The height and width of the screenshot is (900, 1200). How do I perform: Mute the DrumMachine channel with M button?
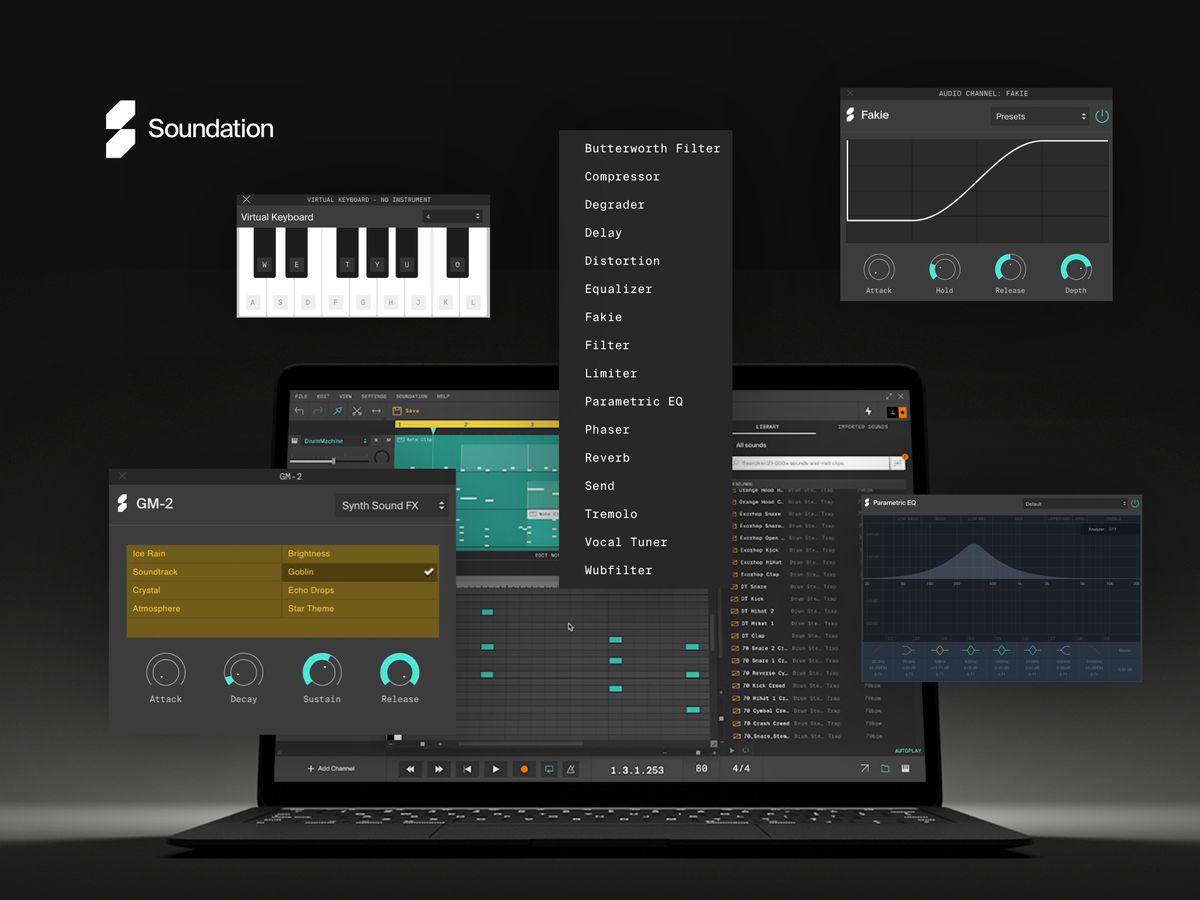coord(388,440)
